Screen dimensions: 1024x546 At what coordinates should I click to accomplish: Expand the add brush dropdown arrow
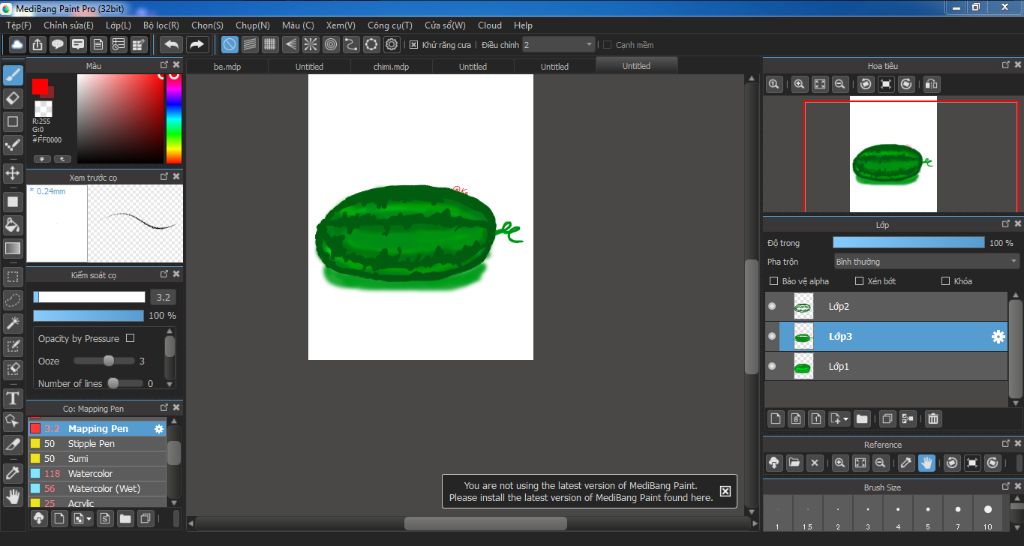[x=89, y=519]
